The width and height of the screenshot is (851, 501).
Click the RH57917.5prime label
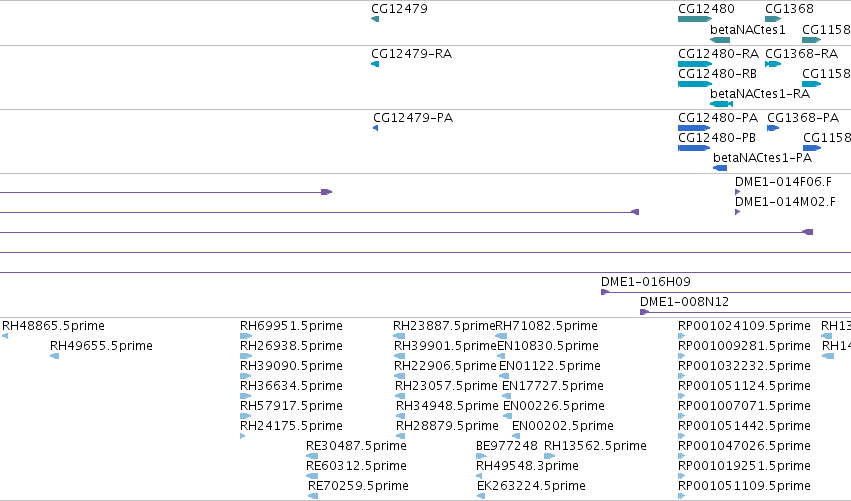click(291, 406)
